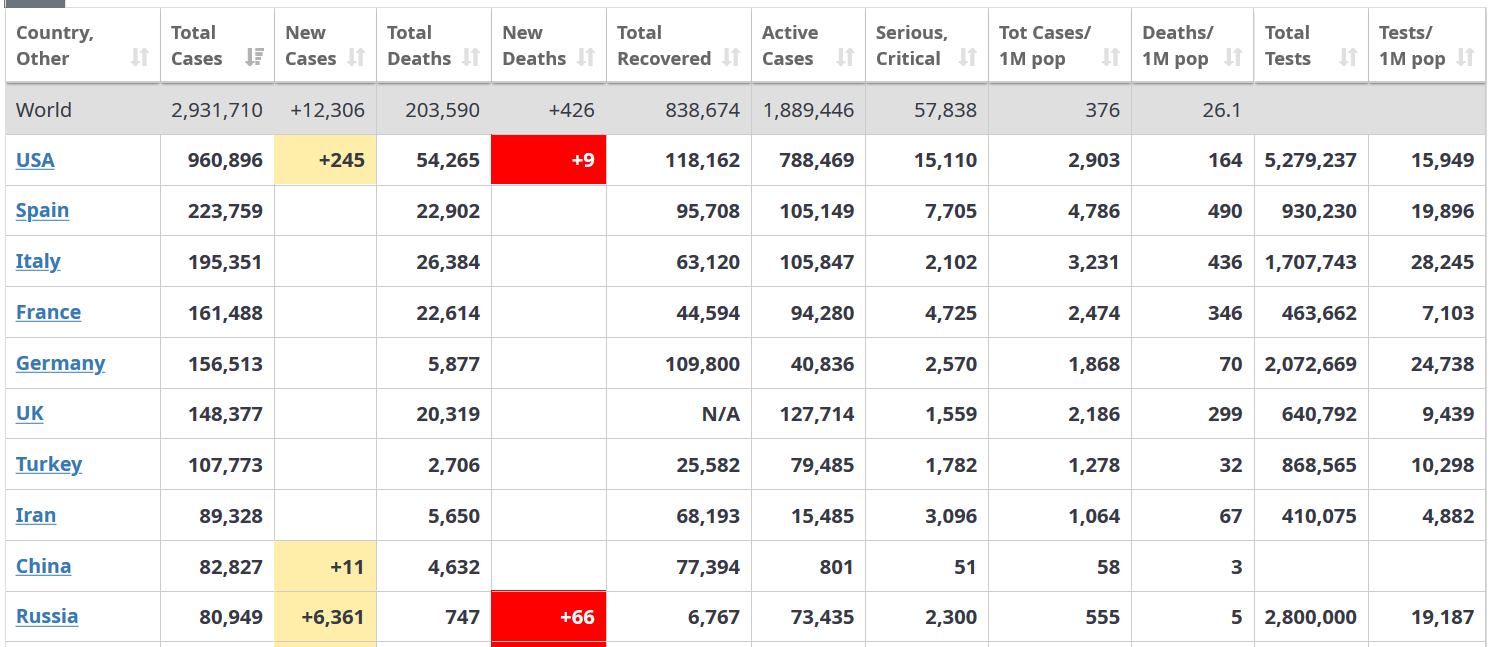The width and height of the screenshot is (1491, 647).
Task: Open the Turkey country link
Action: tap(49, 464)
